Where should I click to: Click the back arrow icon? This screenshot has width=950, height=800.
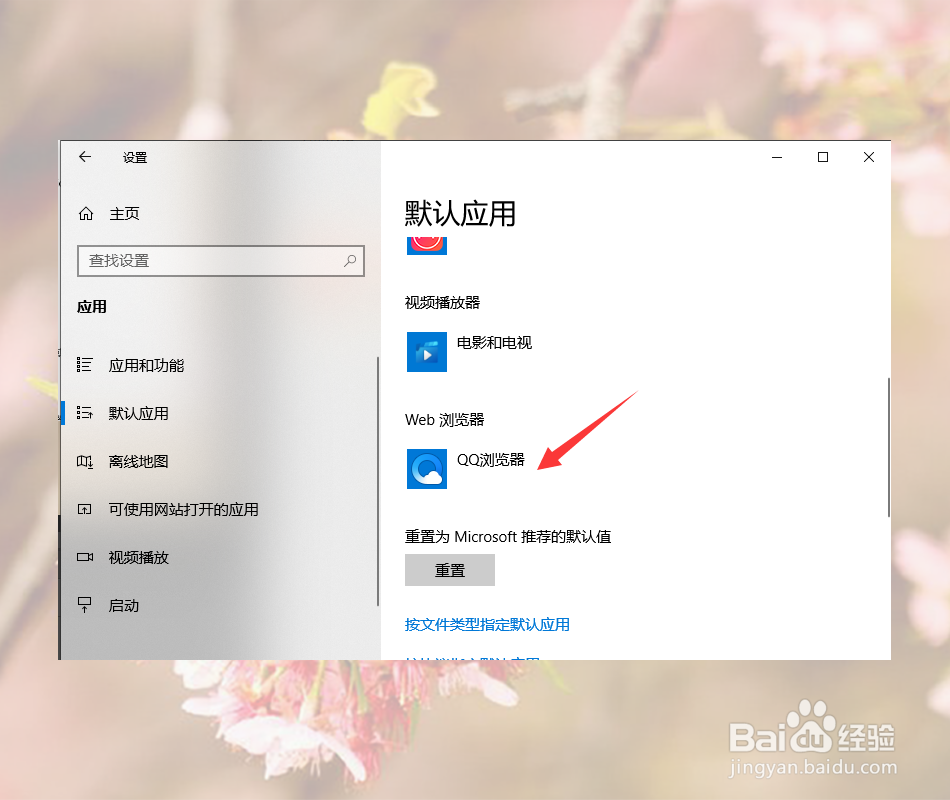click(x=85, y=157)
